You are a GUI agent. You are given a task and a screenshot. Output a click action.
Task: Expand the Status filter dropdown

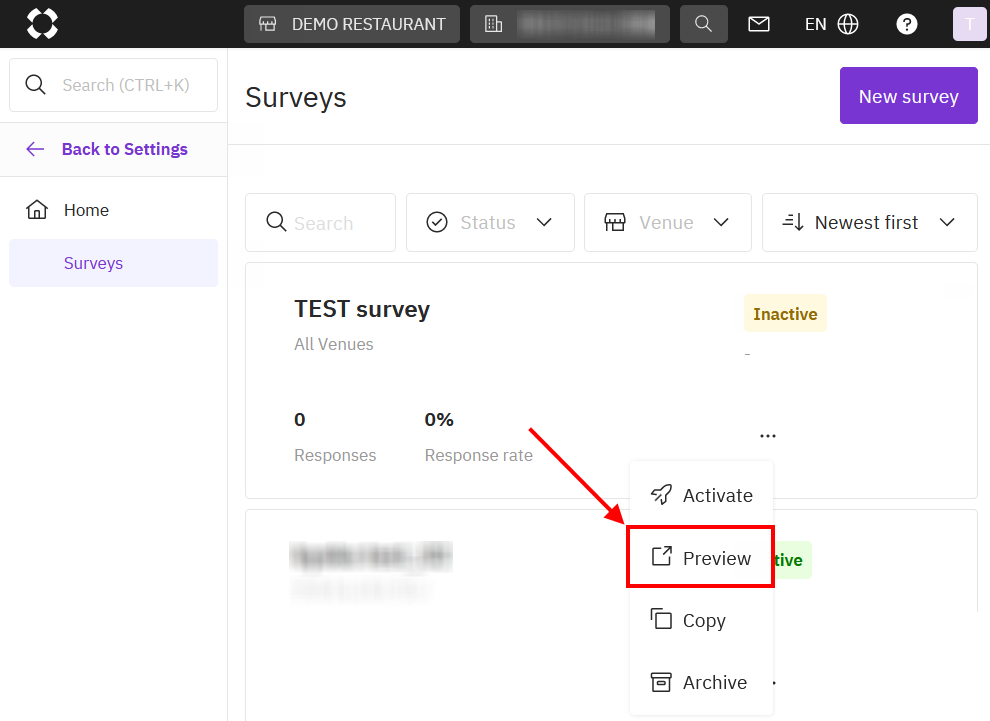pyautogui.click(x=490, y=222)
